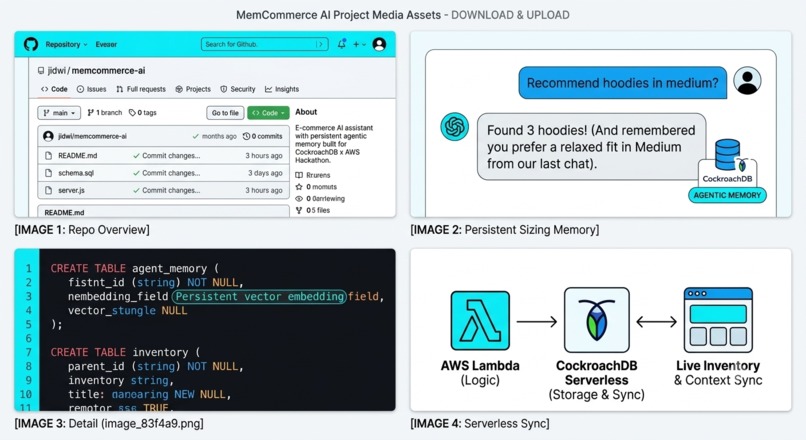Screen dimensions: 806x440
Task: Select the Code tab
Action: (54, 89)
